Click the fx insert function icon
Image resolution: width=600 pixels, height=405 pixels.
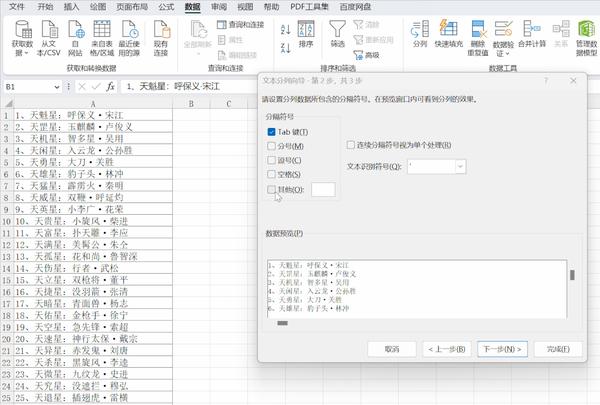point(110,87)
